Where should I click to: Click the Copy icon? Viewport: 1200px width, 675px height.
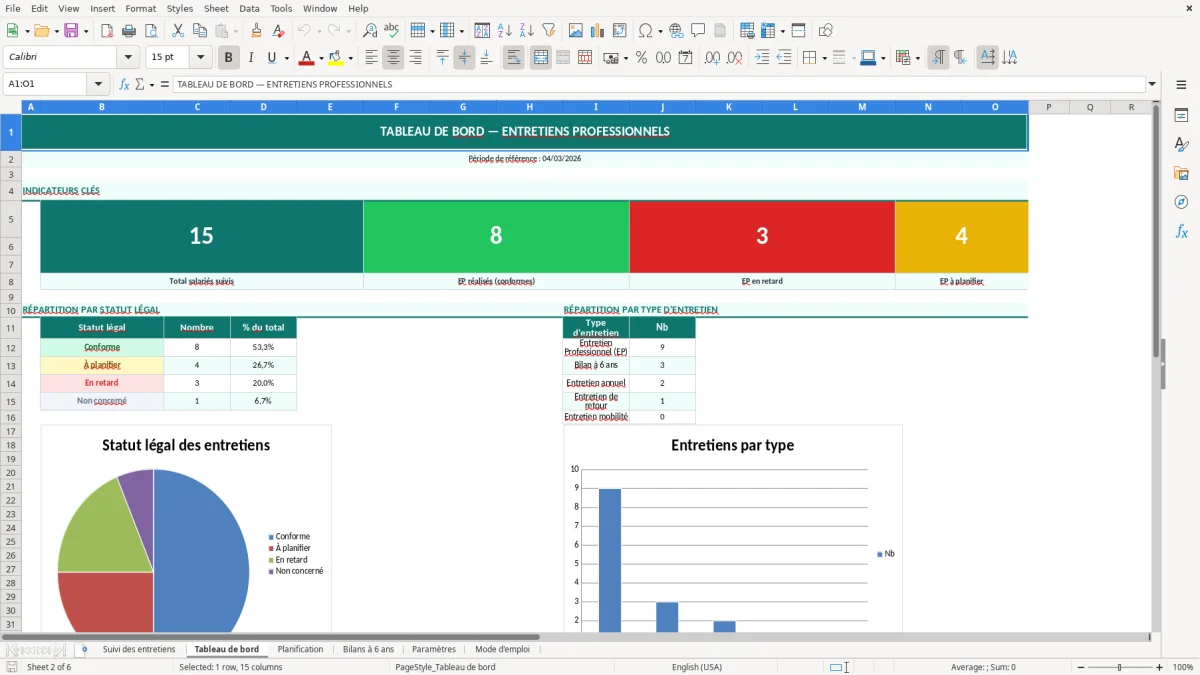point(199,31)
